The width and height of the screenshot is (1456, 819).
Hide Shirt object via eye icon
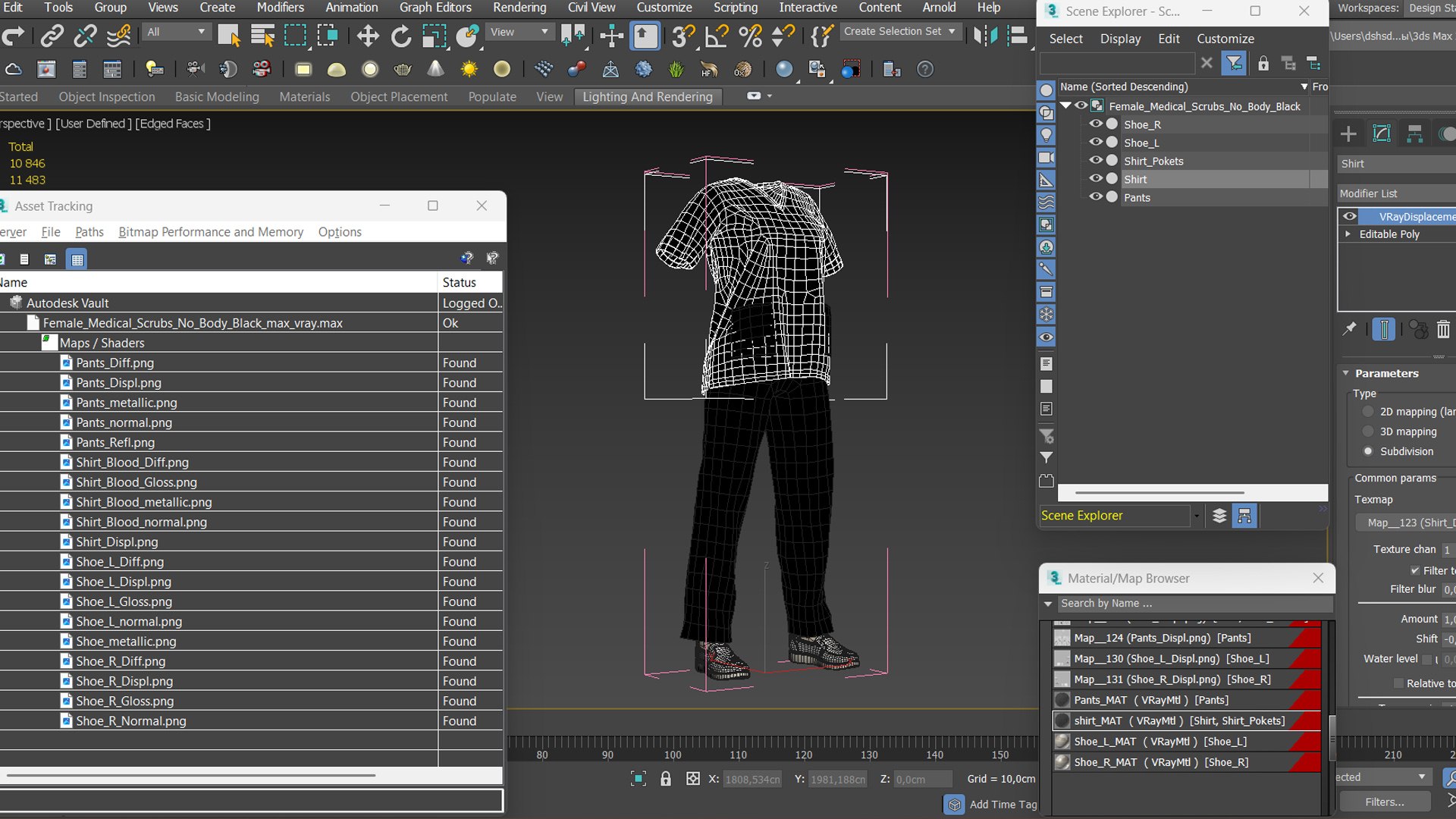tap(1096, 178)
